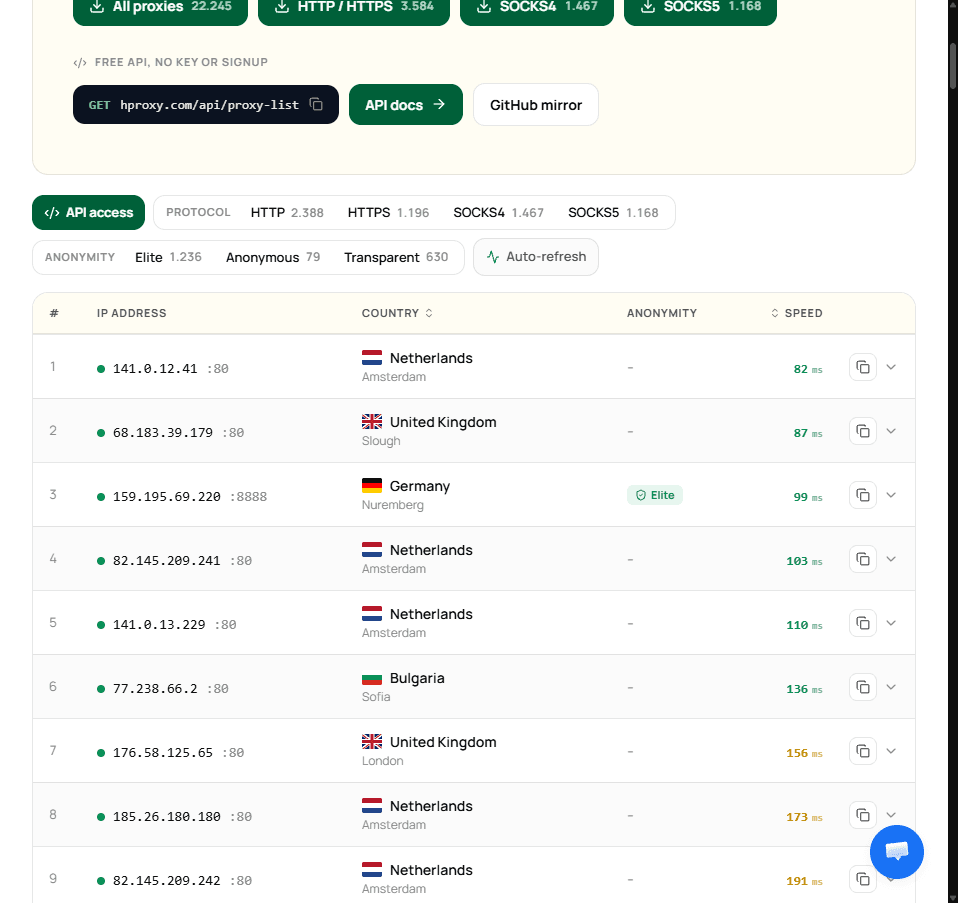Select IP address 77.238.66.2
The width and height of the screenshot is (958, 903).
[155, 689]
